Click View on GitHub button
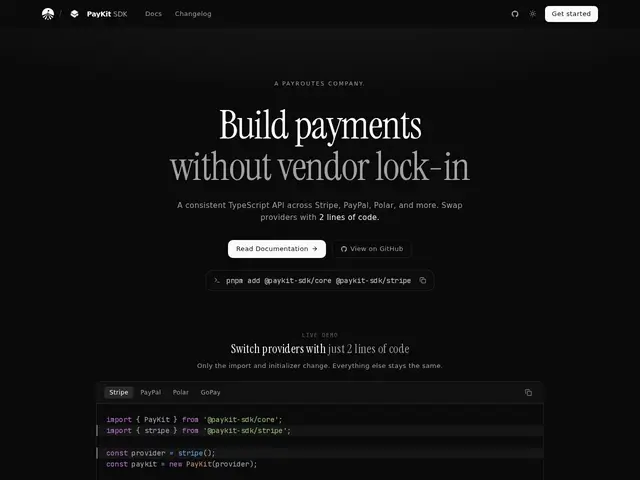 [x=372, y=249]
